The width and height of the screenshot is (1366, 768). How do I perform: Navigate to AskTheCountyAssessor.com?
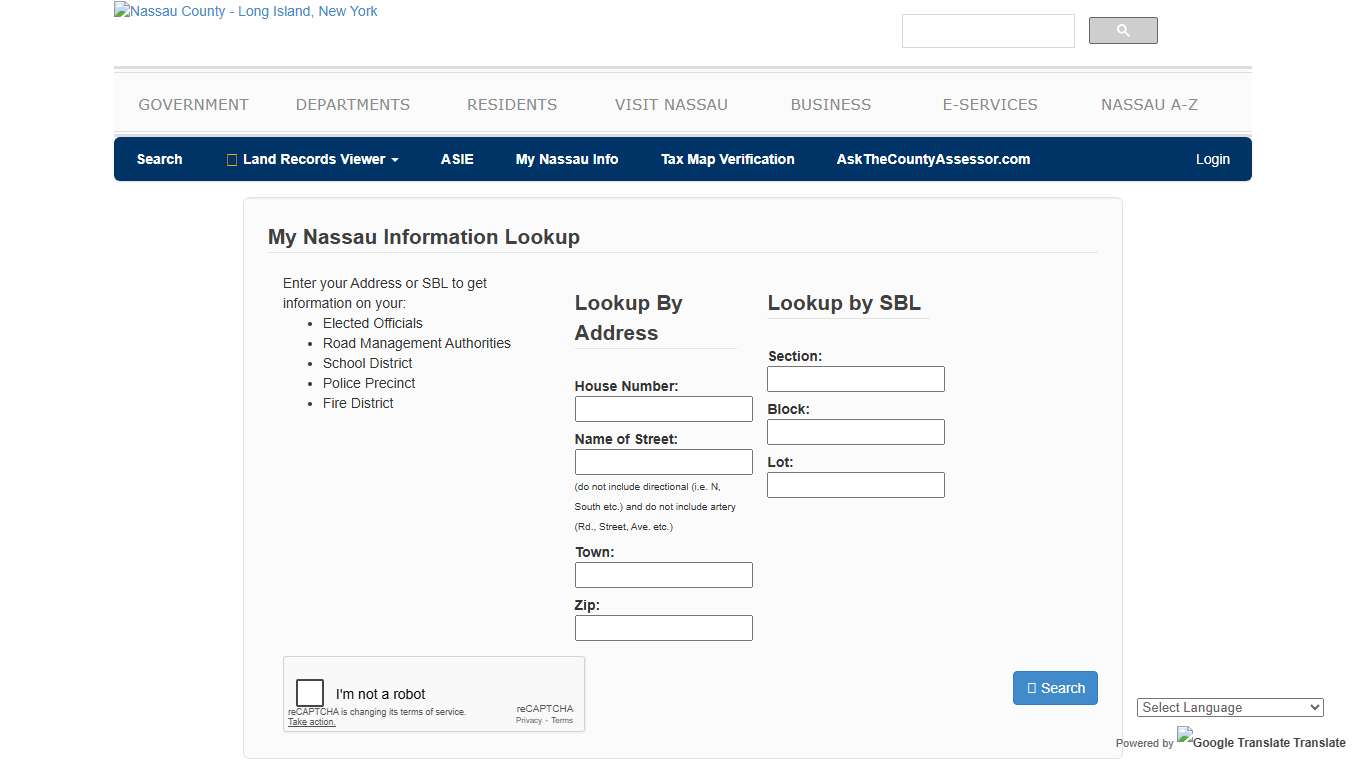tap(932, 159)
